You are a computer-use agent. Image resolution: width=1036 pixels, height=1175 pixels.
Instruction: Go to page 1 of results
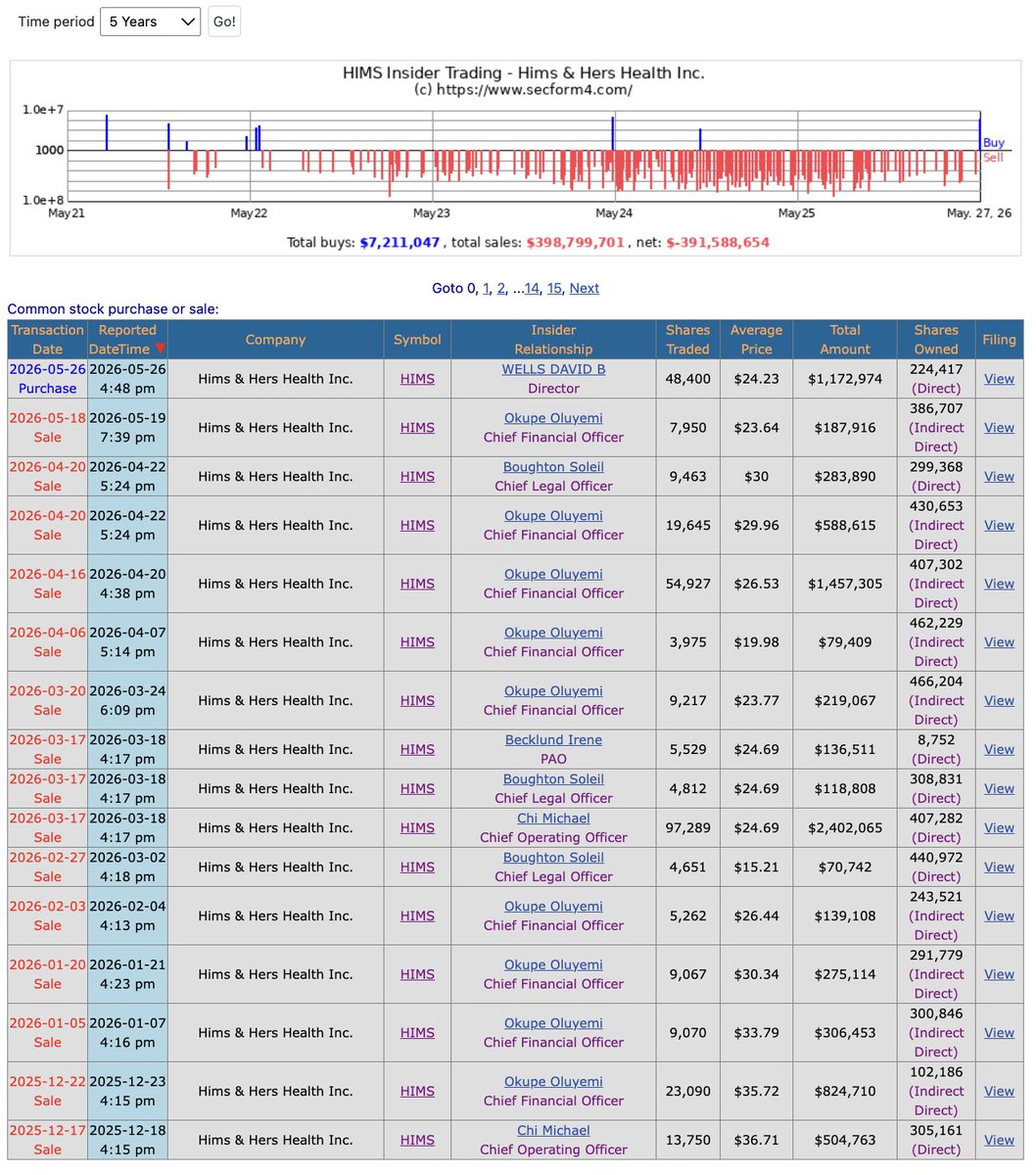point(486,288)
